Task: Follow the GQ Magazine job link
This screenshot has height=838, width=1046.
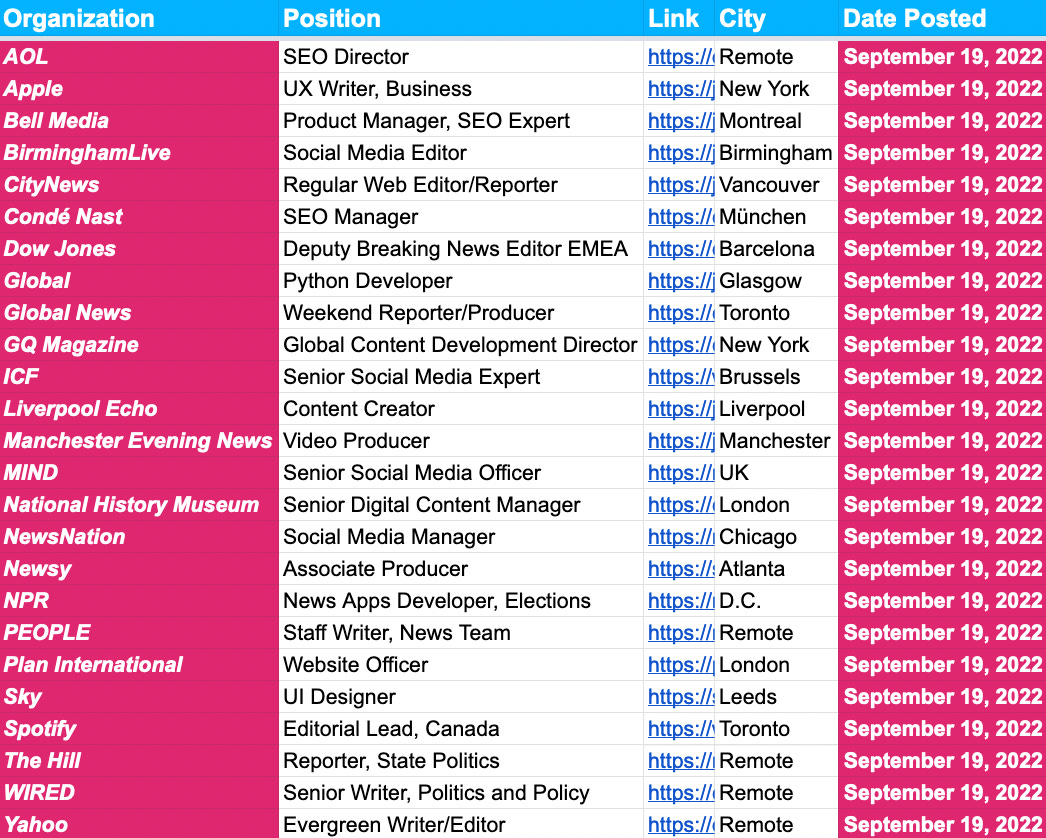Action: click(680, 345)
